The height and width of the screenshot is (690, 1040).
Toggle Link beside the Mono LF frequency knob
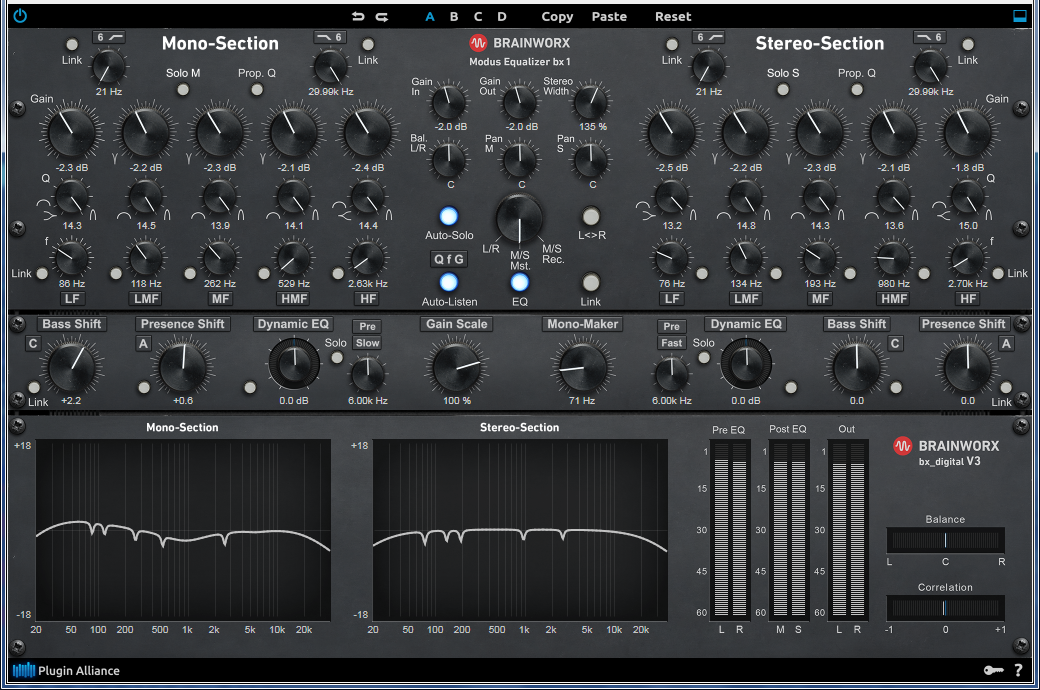tap(42, 273)
